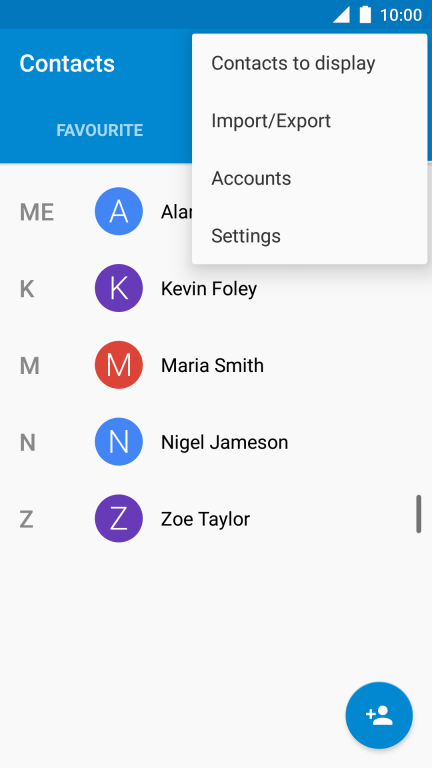Open Zoe Taylor contact entry
The height and width of the screenshot is (768, 432).
click(216, 519)
